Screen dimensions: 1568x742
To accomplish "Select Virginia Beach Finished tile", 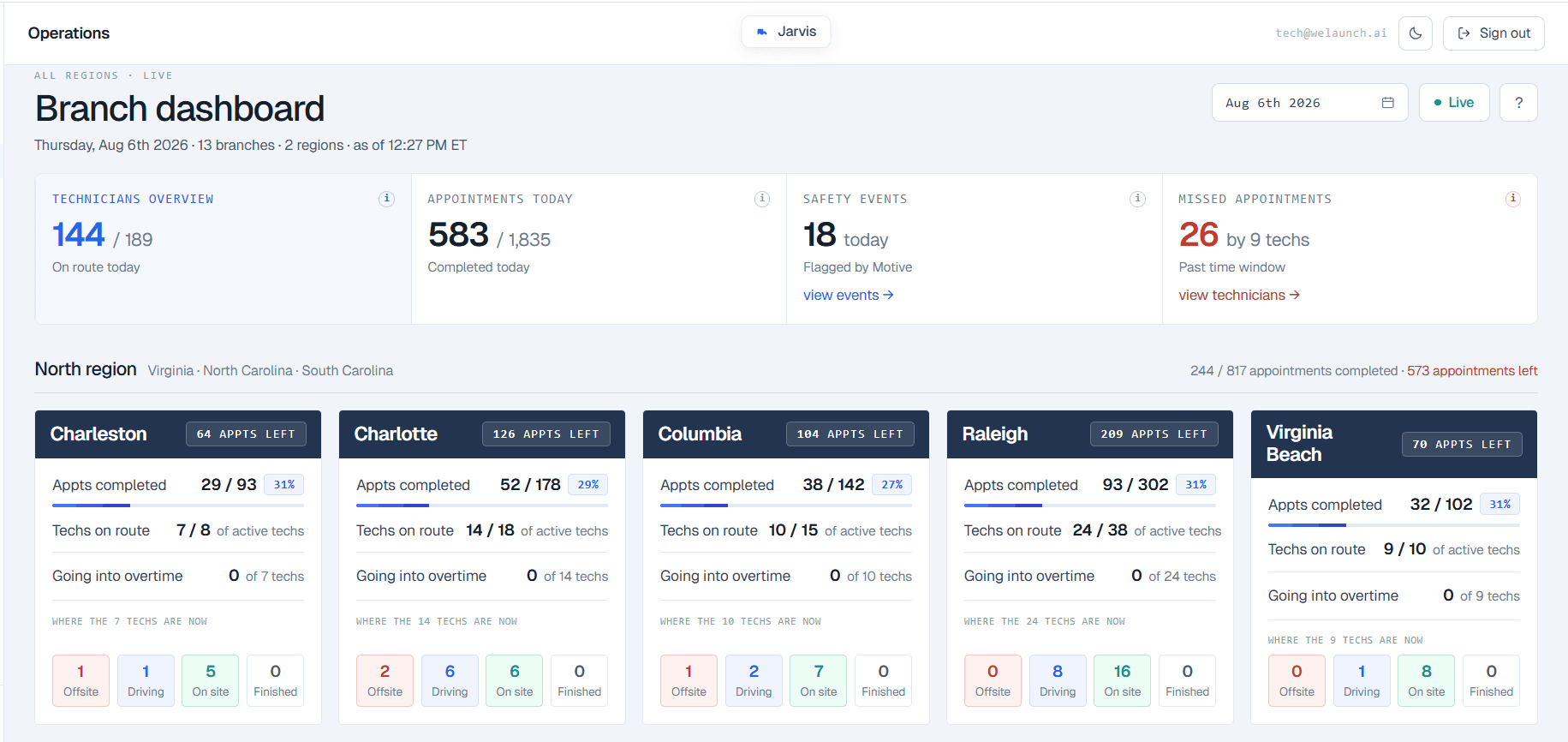I will coord(1491,680).
